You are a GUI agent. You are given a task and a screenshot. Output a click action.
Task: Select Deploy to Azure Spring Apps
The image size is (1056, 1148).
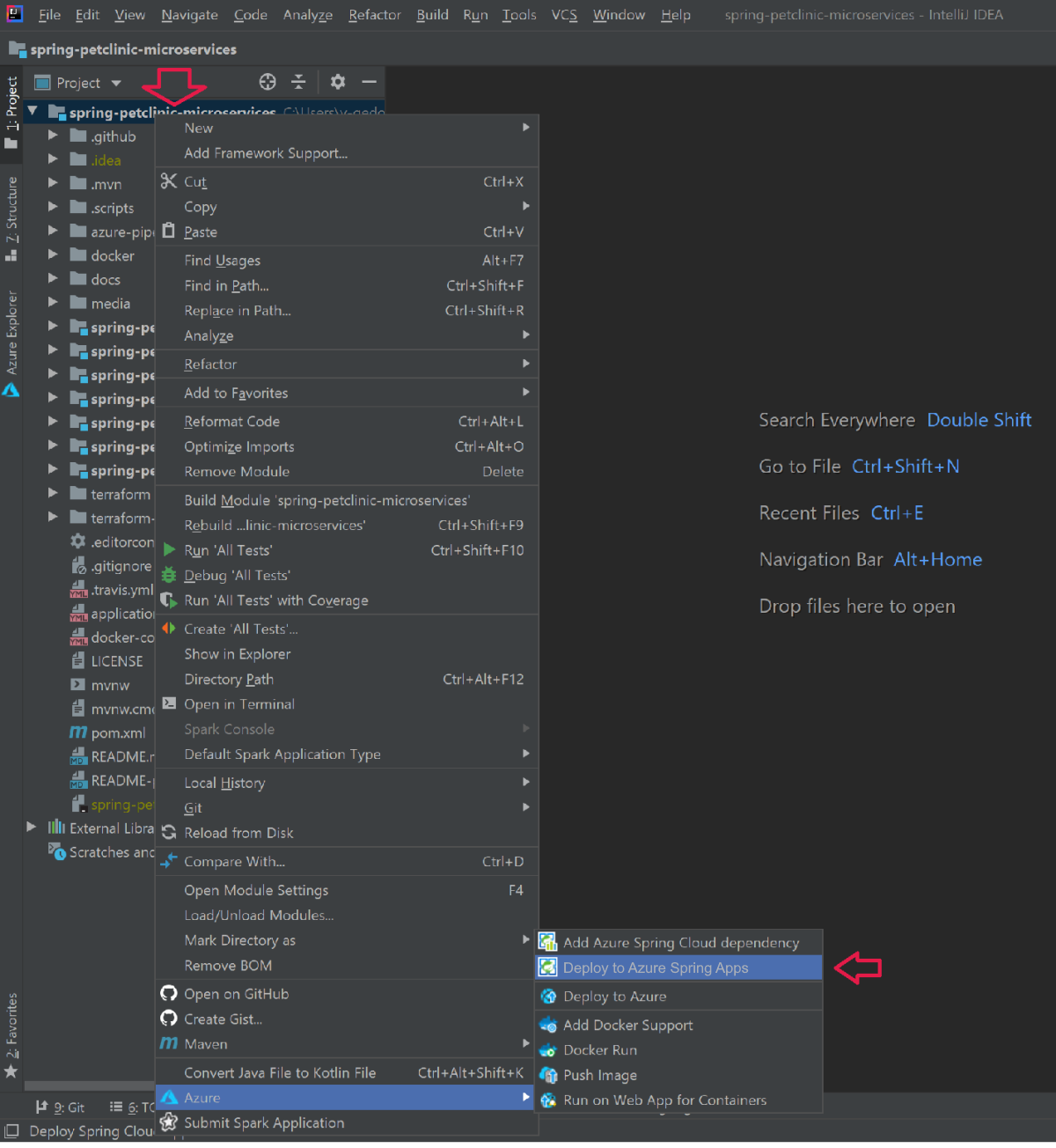pos(678,968)
